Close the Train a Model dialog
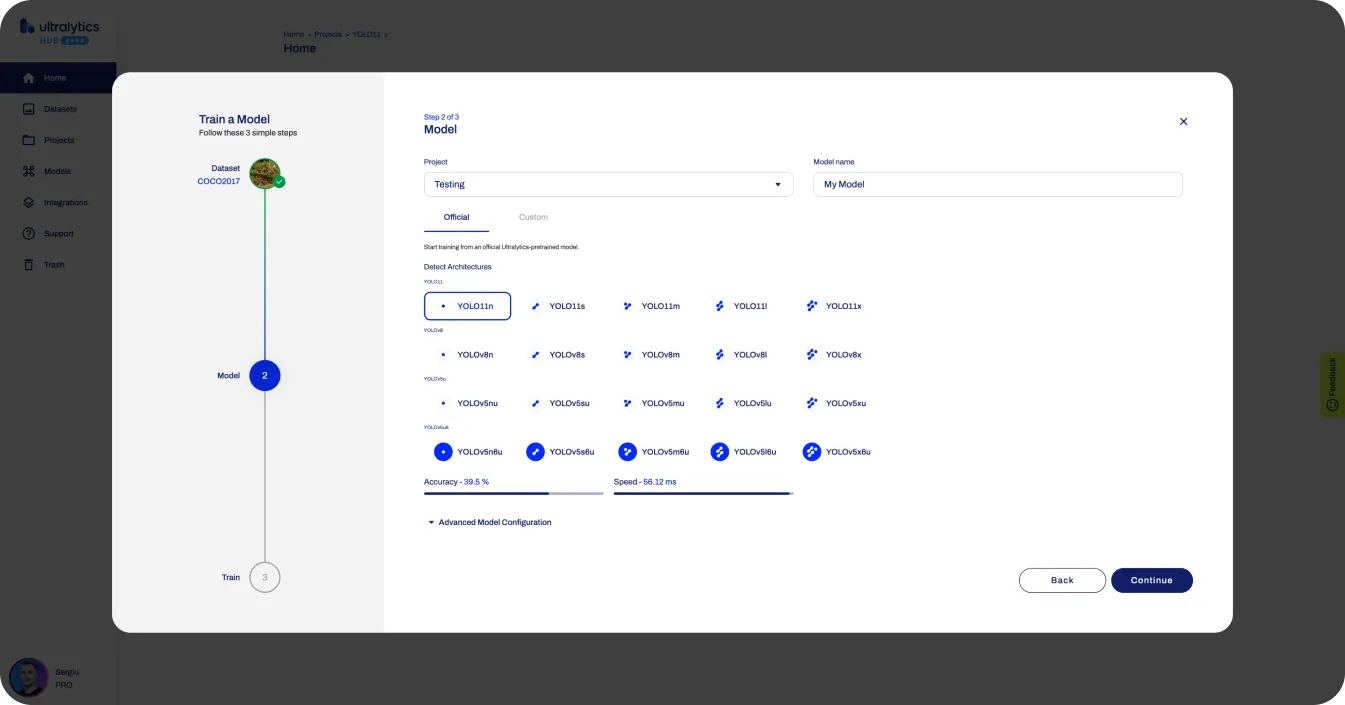1345x705 pixels. pos(1183,121)
